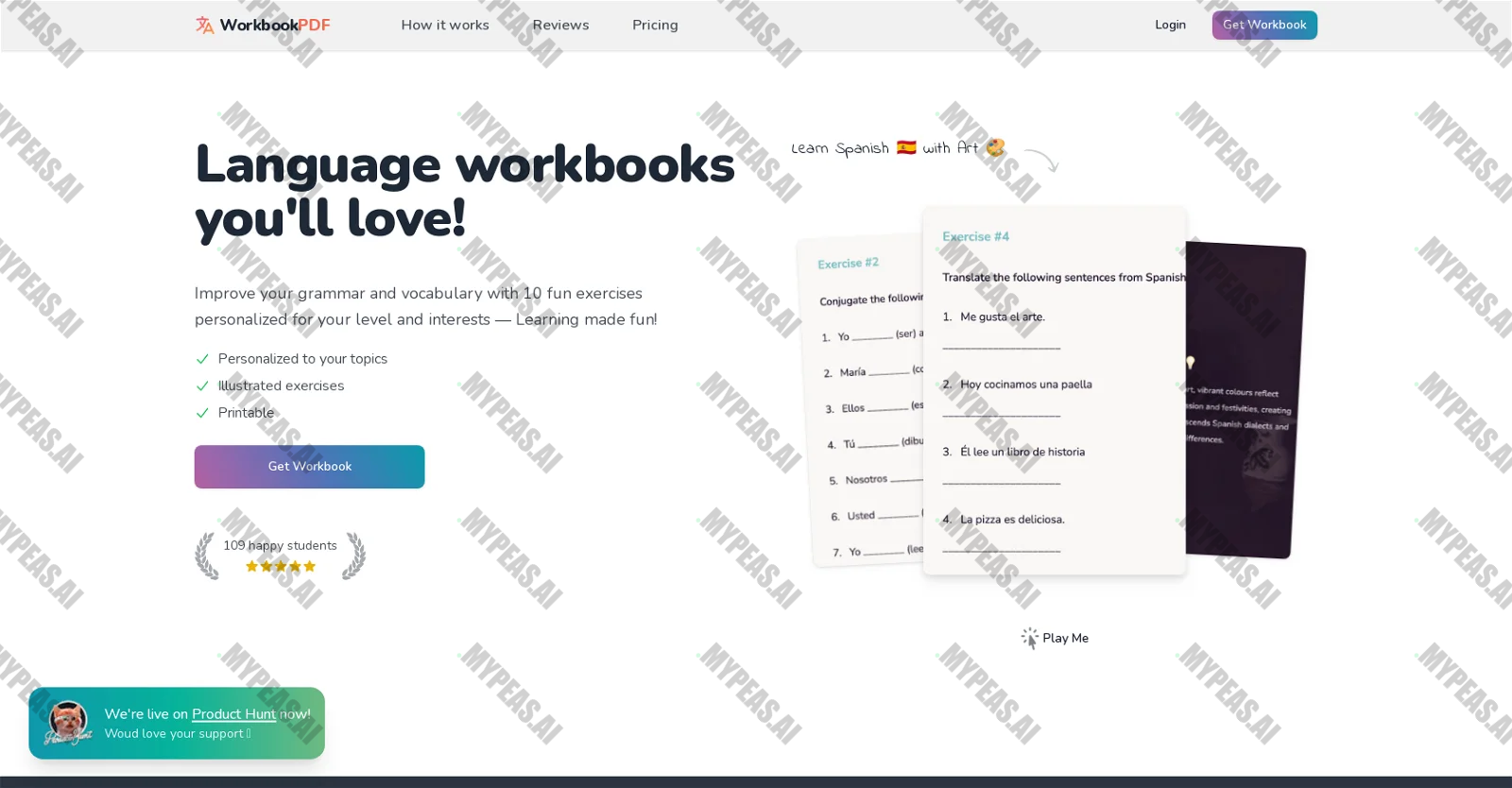Click the art palette emoji
This screenshot has height=788, width=1512.
[995, 147]
